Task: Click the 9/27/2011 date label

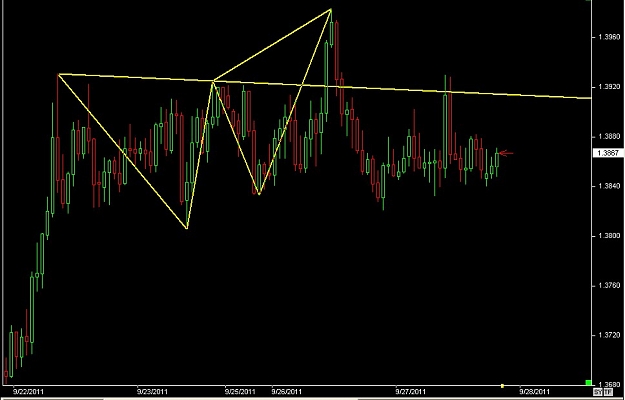Action: [412, 392]
